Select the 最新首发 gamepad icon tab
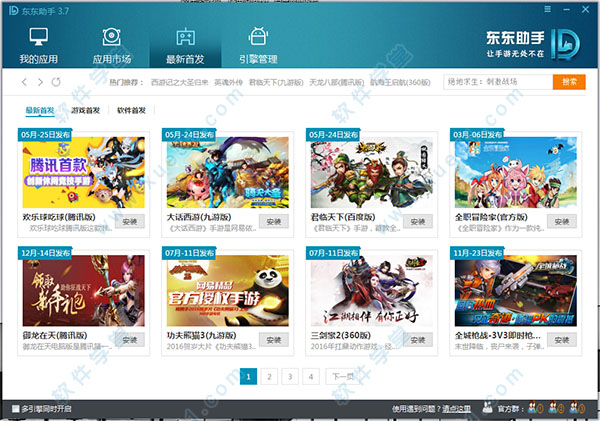 tap(185, 37)
